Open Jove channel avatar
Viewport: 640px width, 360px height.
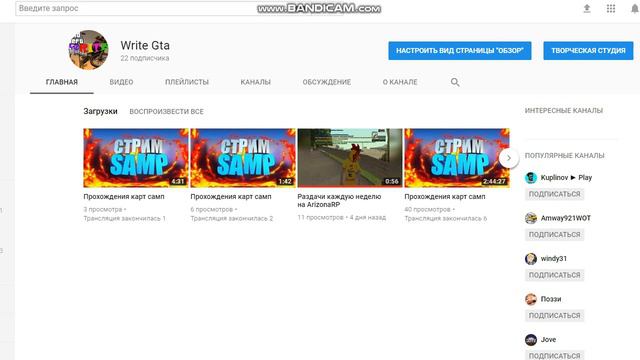(x=531, y=339)
